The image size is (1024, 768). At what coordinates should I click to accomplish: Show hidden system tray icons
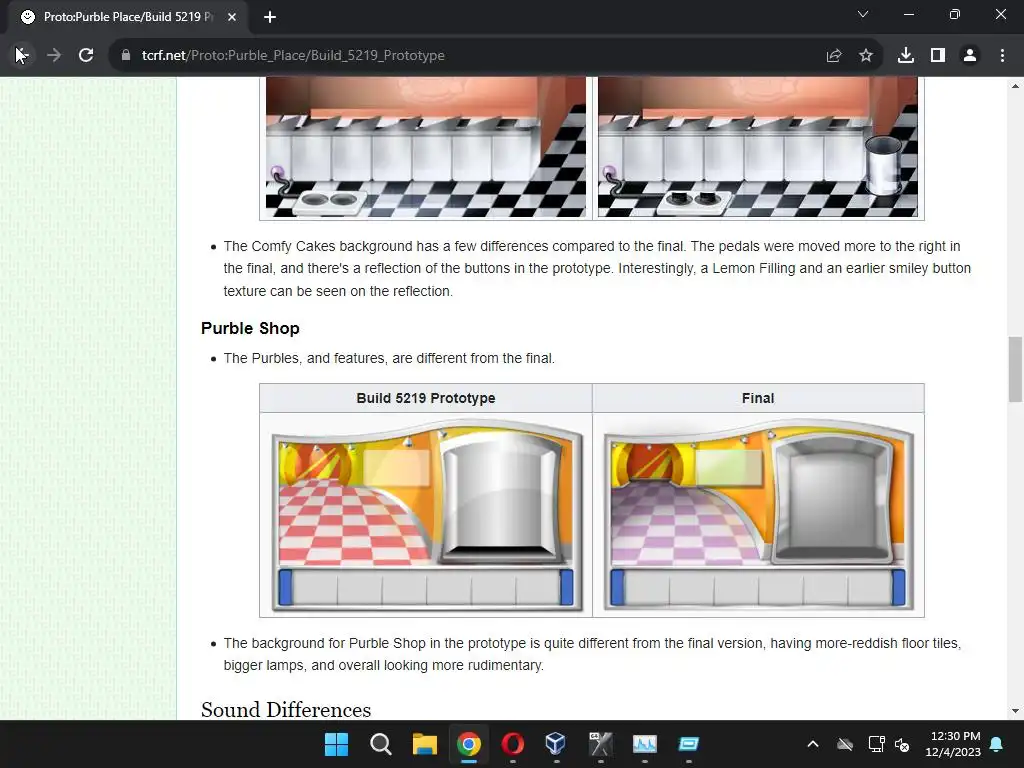pyautogui.click(x=813, y=744)
